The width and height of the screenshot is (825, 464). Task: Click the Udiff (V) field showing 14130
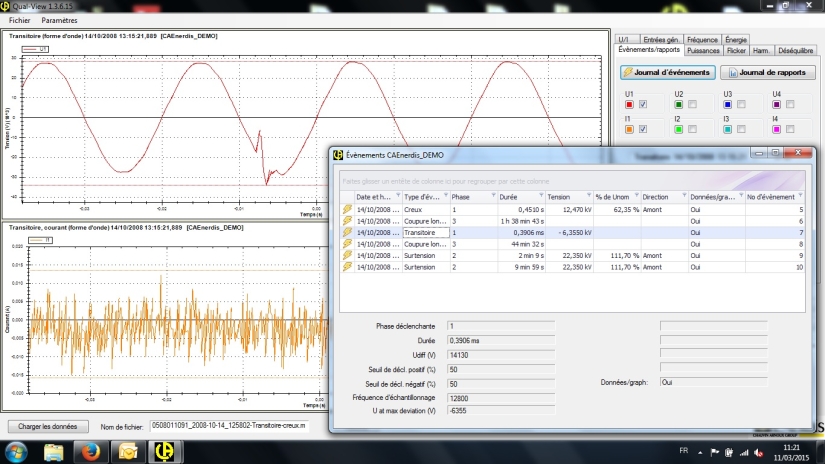[x=500, y=355]
